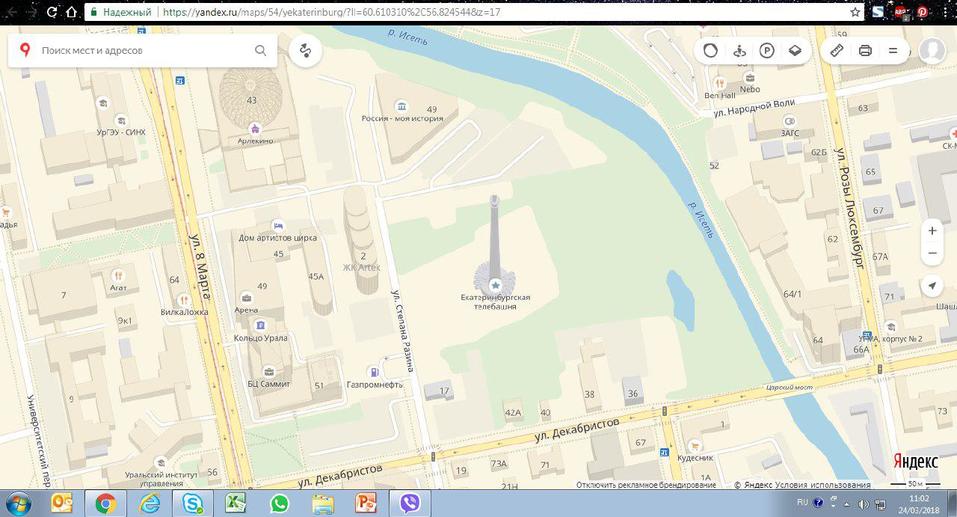Bookmark this page with the star
The height and width of the screenshot is (517, 957).
(x=855, y=12)
